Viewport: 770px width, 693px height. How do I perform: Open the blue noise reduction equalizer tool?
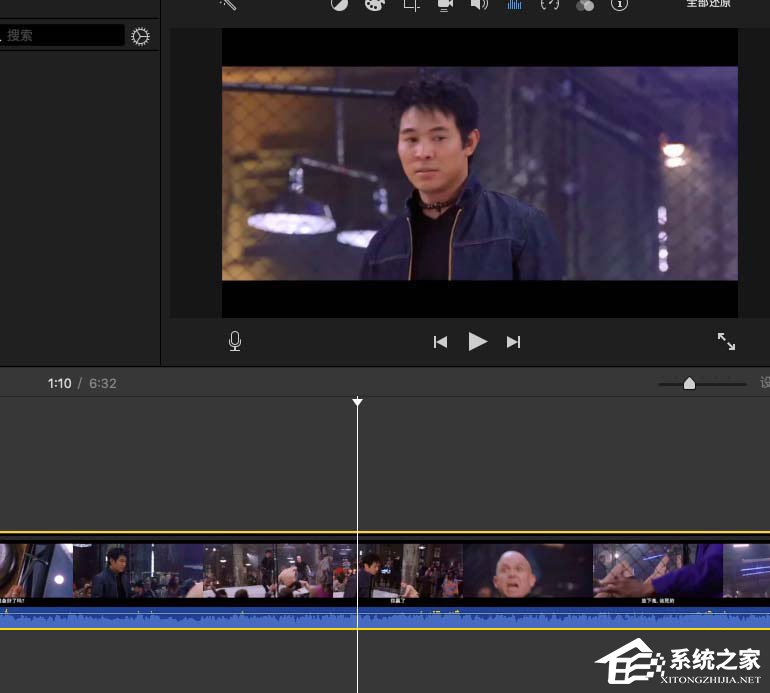(514, 4)
